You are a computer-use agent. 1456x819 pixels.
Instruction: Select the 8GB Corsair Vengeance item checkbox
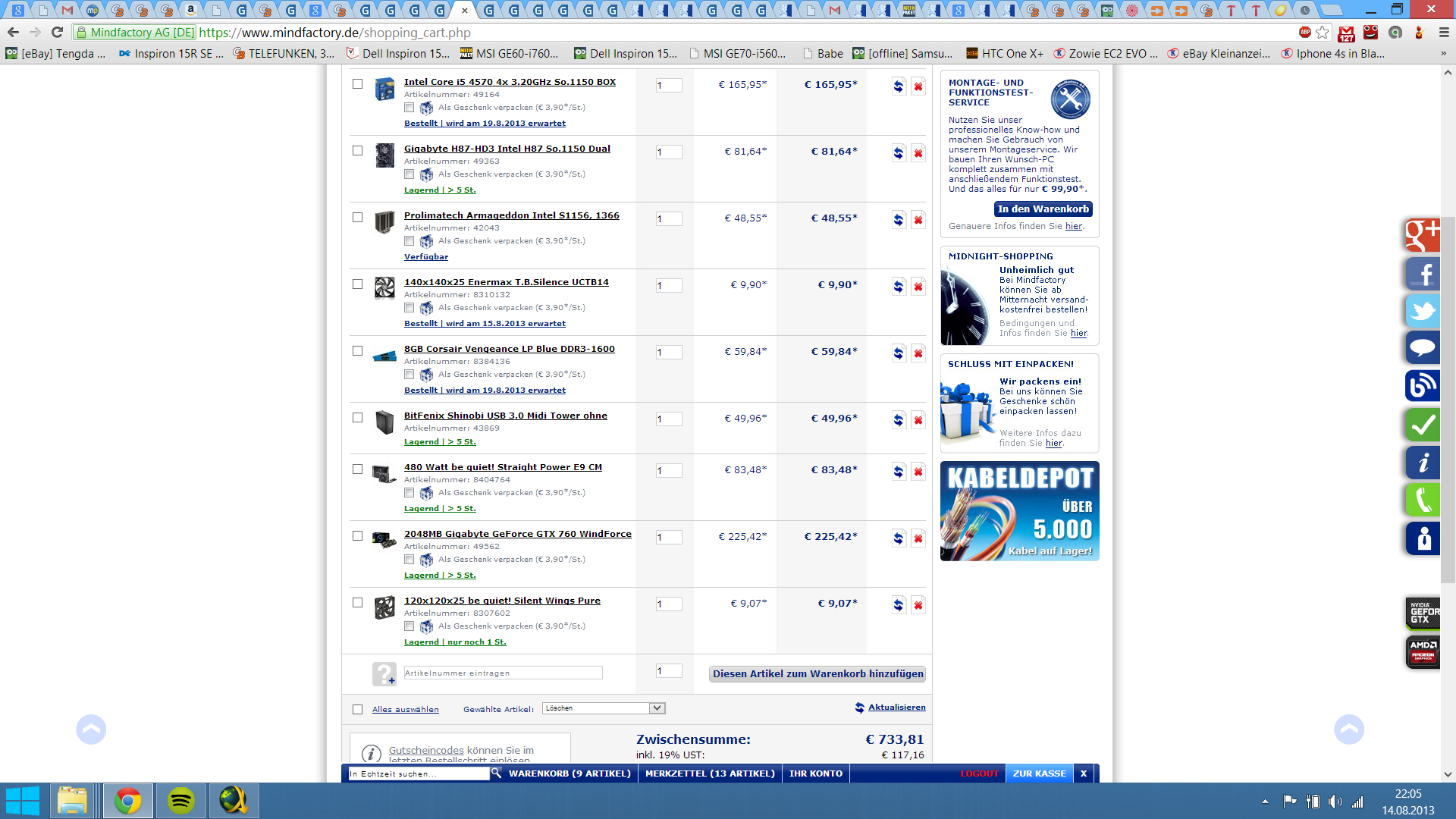[x=357, y=351]
